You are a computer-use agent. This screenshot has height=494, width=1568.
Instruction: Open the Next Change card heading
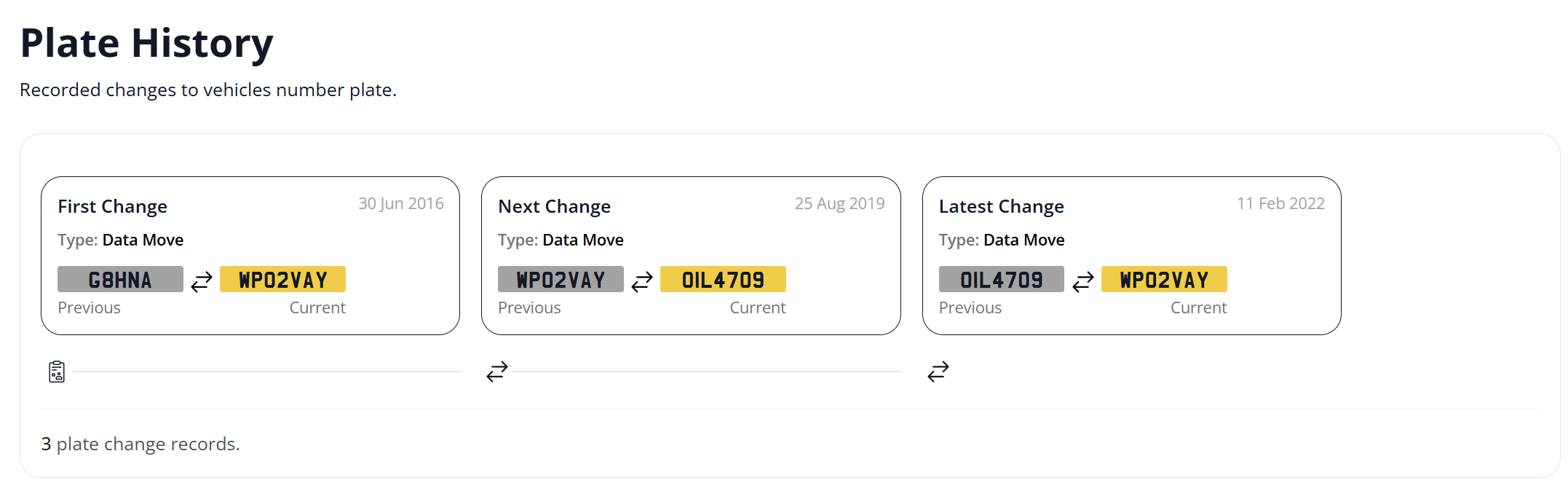[x=554, y=207]
